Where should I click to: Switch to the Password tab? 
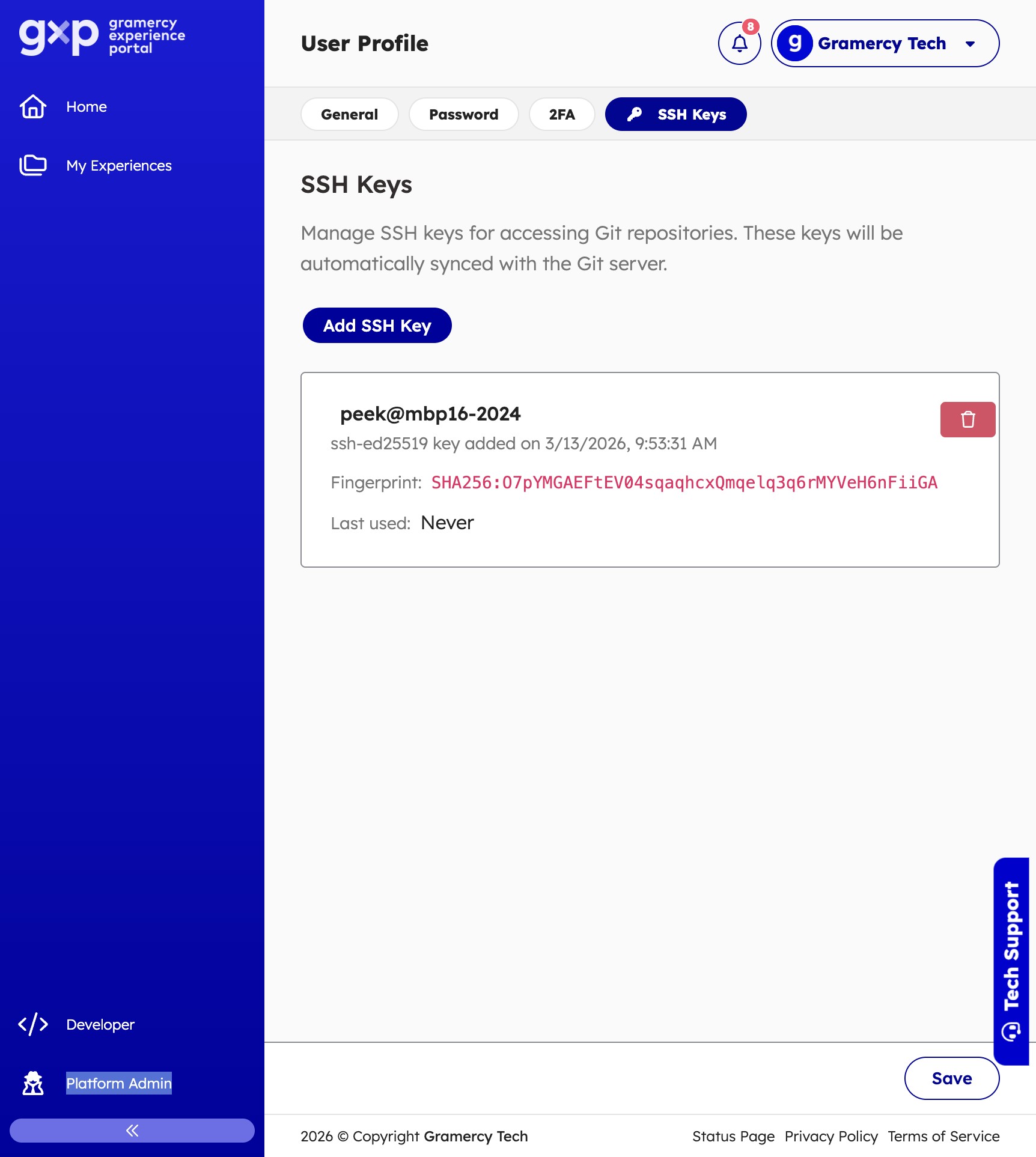coord(463,114)
